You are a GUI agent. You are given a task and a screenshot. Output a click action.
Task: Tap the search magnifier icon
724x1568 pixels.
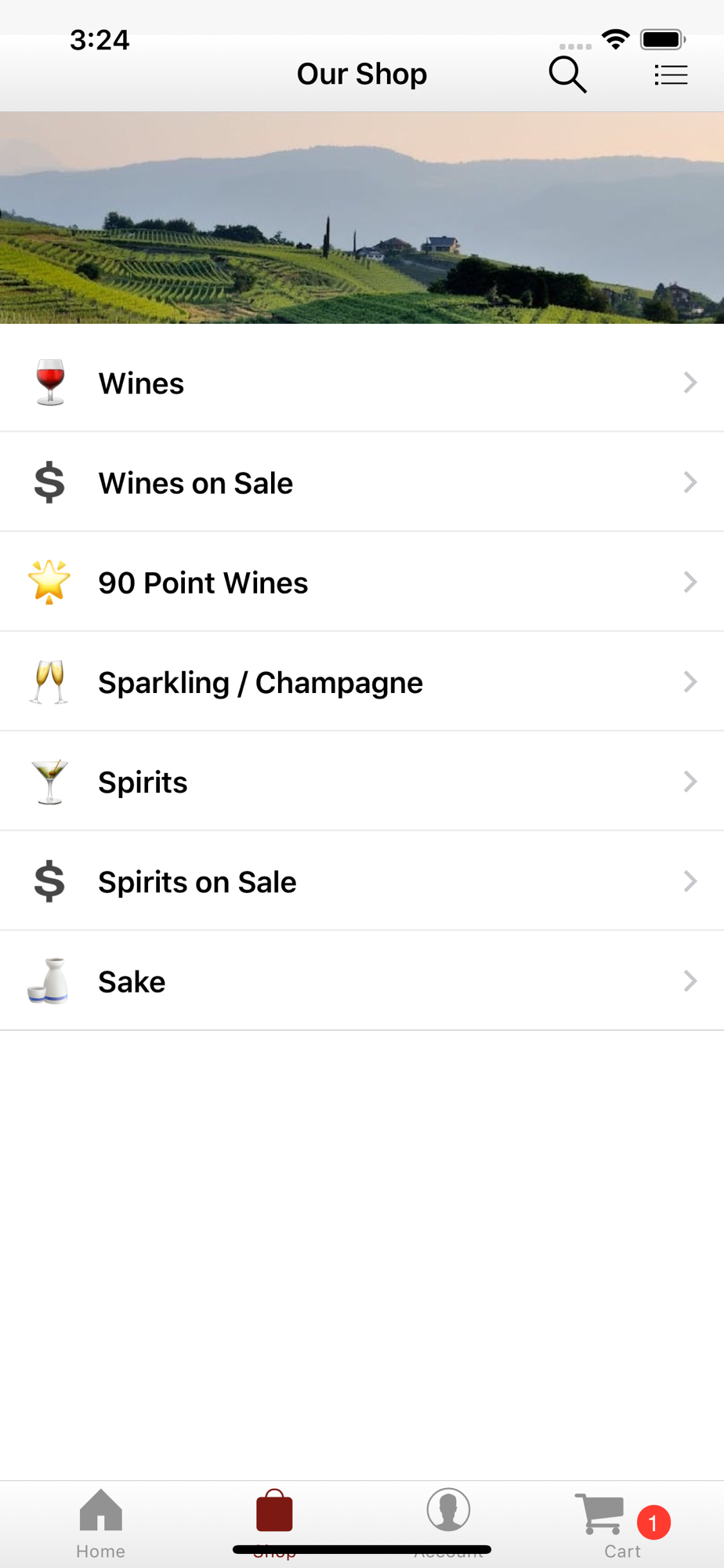(567, 74)
